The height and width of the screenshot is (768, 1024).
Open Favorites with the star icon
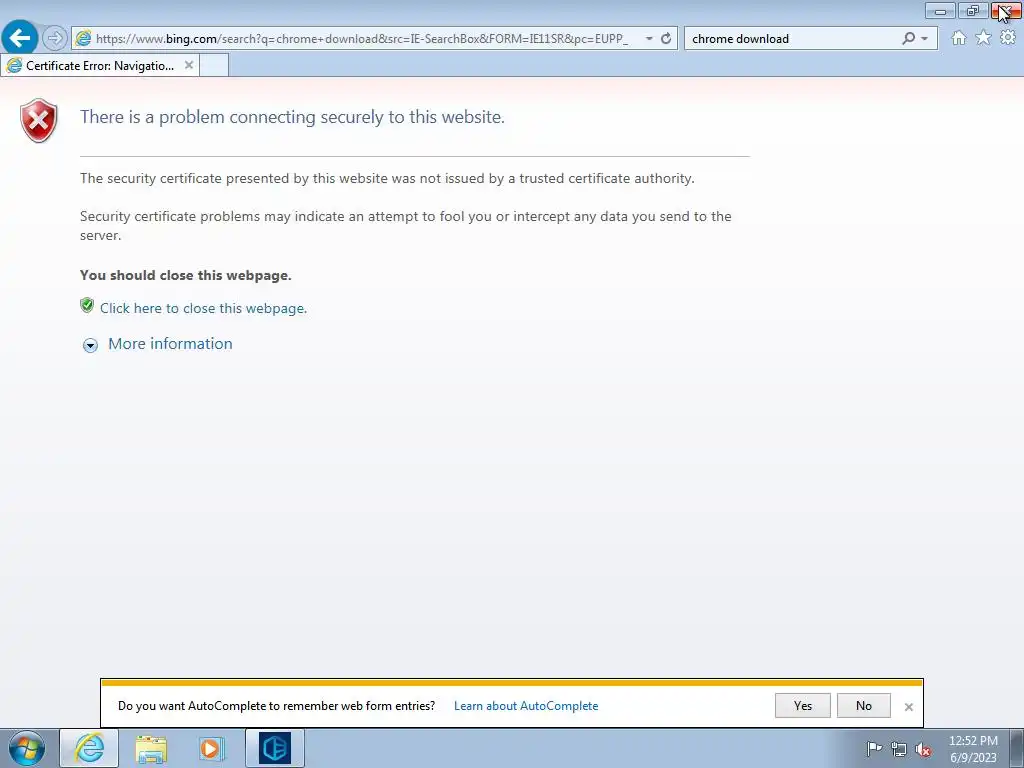[x=983, y=38]
